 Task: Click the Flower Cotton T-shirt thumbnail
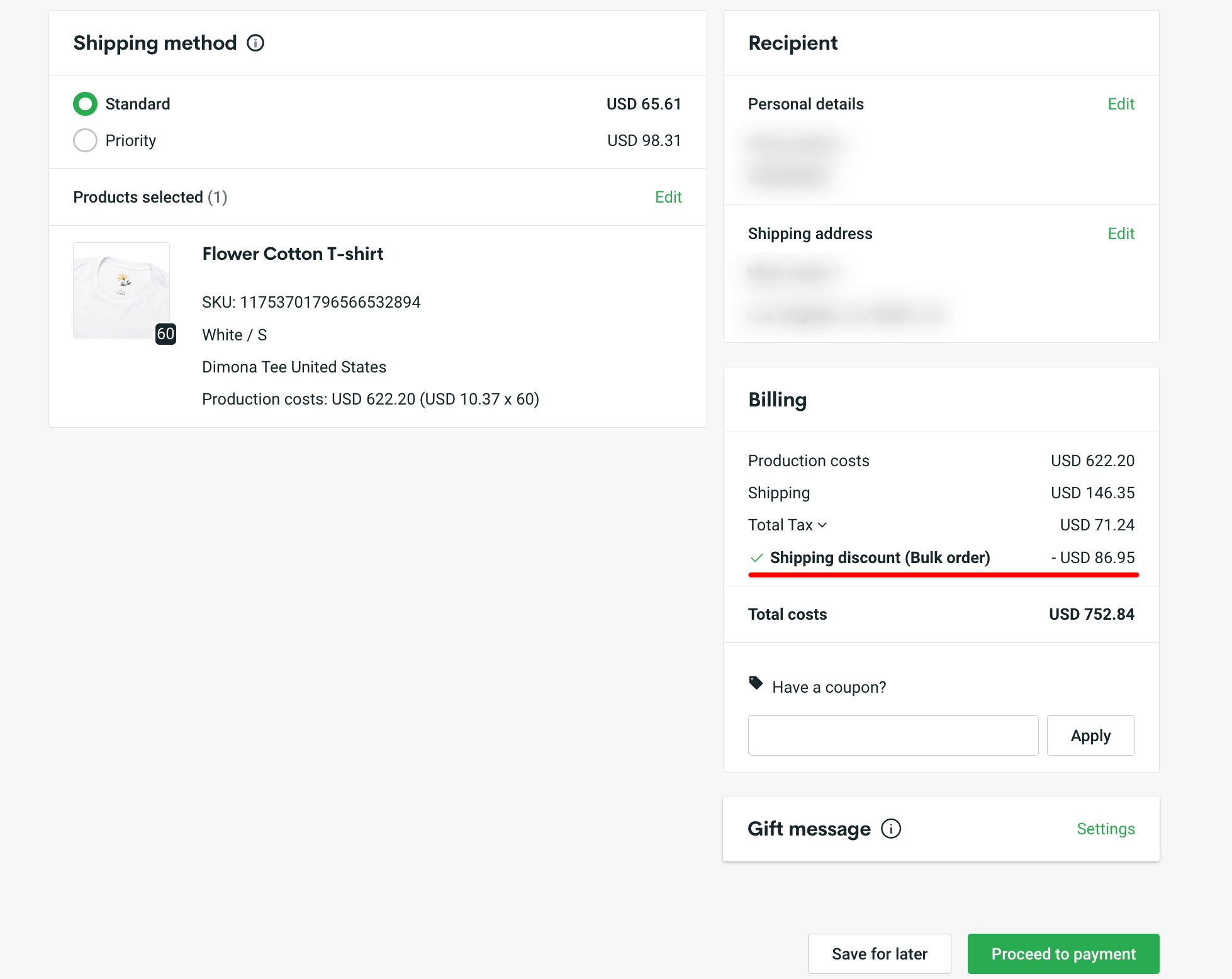(x=121, y=290)
